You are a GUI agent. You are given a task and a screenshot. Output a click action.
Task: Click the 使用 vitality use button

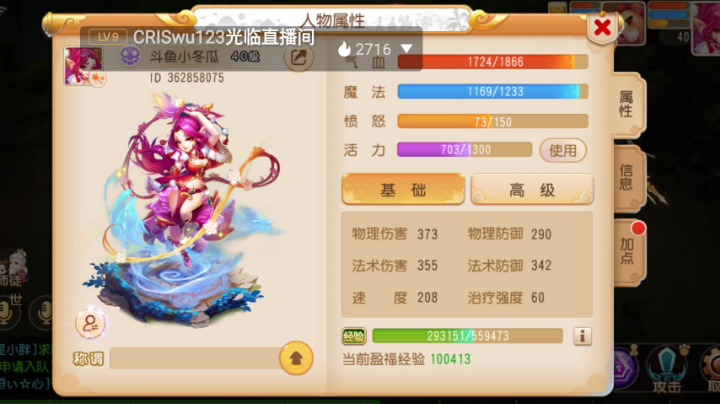pyautogui.click(x=563, y=150)
